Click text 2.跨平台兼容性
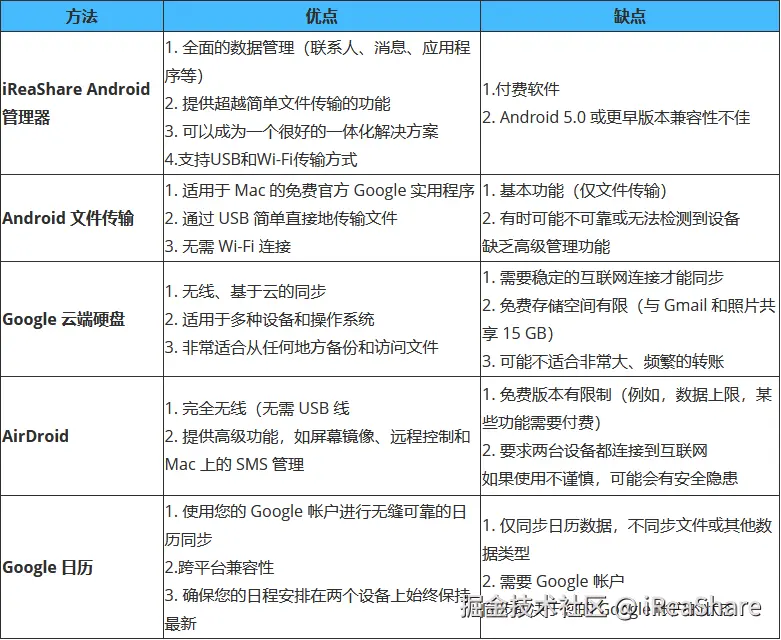 [x=220, y=567]
